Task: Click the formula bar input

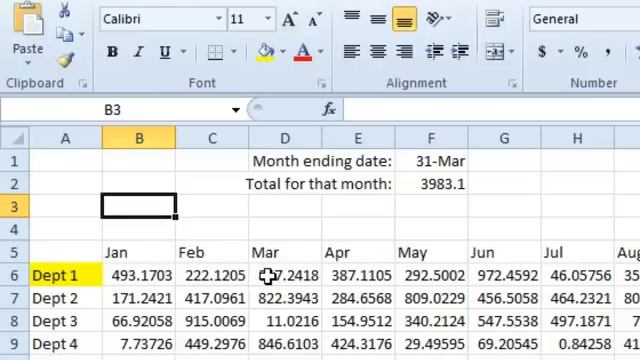Action: [x=492, y=110]
